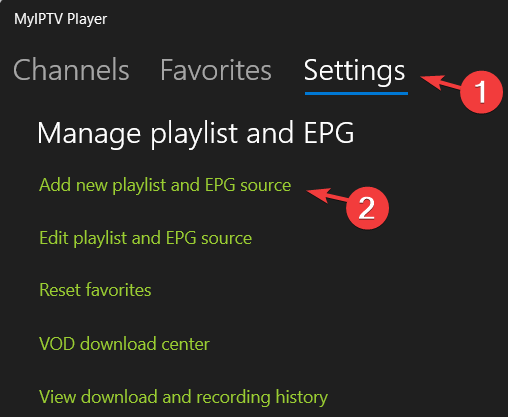Viewport: 508px width, 417px height.
Task: Click the word Edit in the second link
Action: point(54,238)
